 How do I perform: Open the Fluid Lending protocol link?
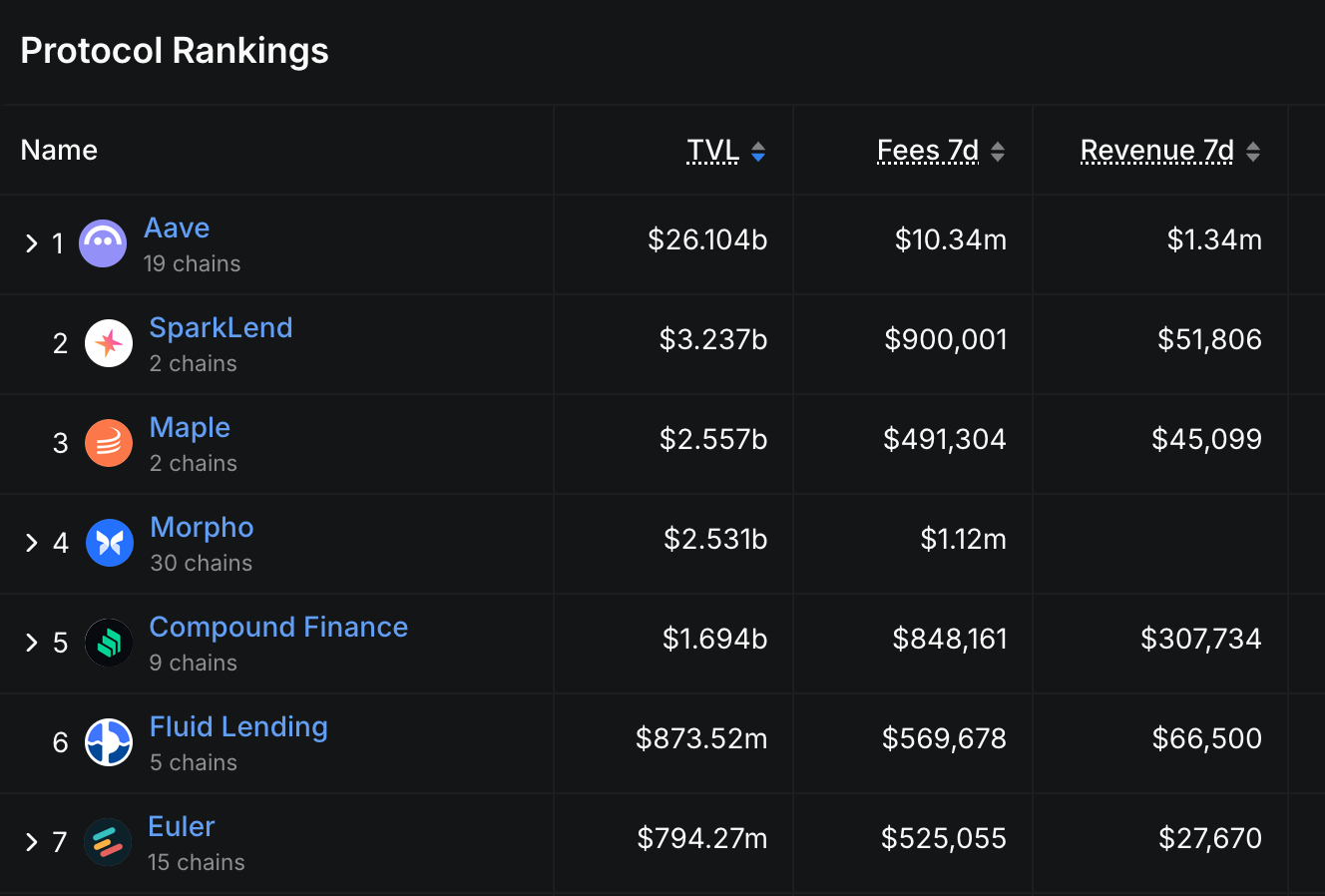238,726
